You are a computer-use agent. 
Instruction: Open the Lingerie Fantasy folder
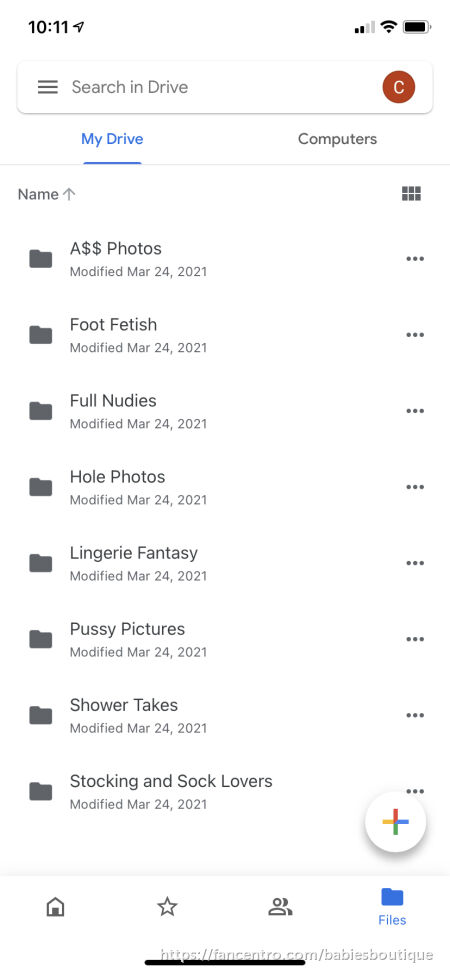pyautogui.click(x=225, y=563)
